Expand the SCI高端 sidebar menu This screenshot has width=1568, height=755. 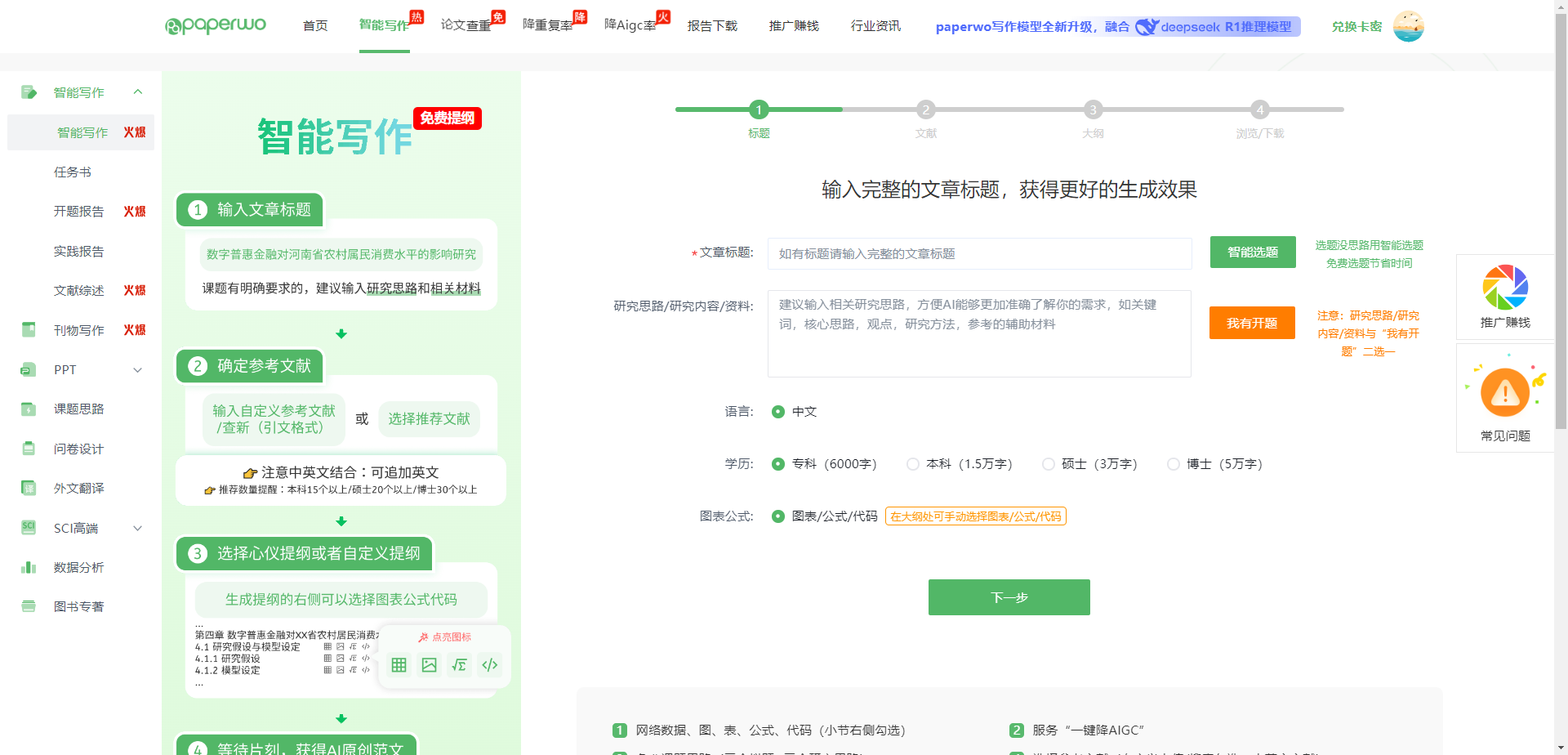coord(138,529)
